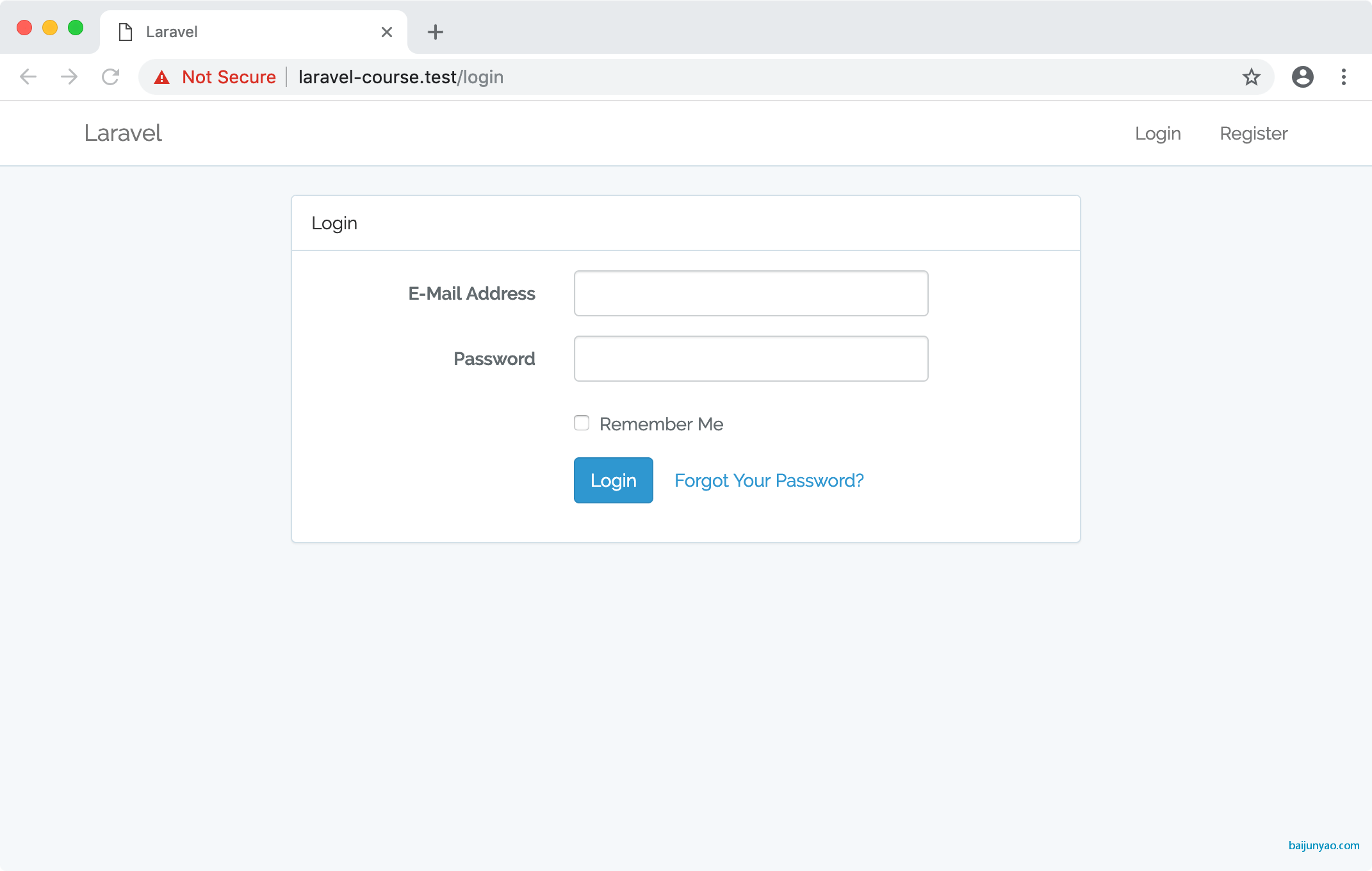Toggle the Remember Me checkbox
Image resolution: width=1372 pixels, height=871 pixels.
(582, 423)
